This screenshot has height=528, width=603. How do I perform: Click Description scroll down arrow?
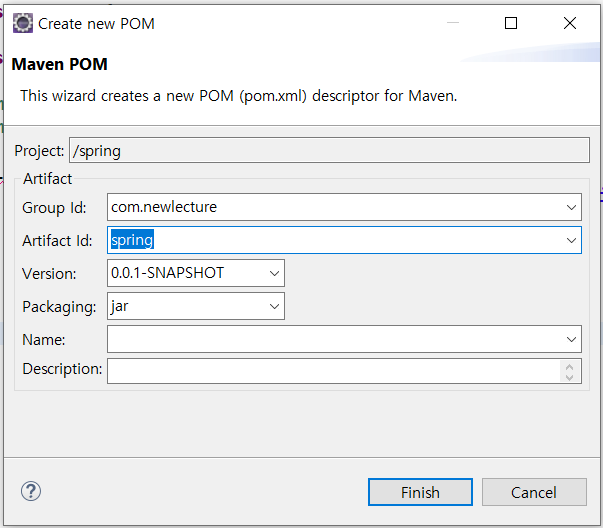coord(570,377)
